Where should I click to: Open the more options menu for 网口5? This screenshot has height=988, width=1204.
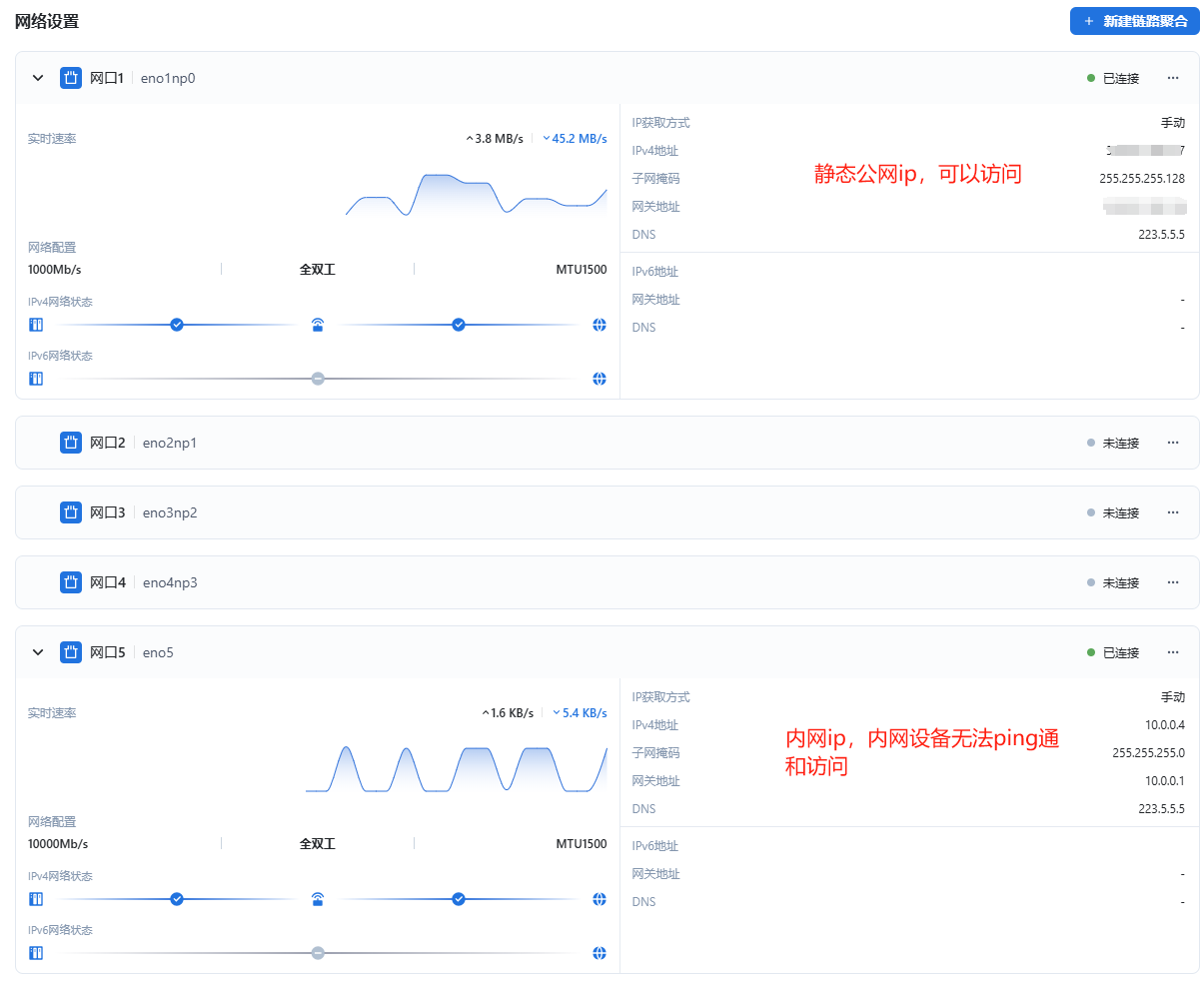(1173, 652)
